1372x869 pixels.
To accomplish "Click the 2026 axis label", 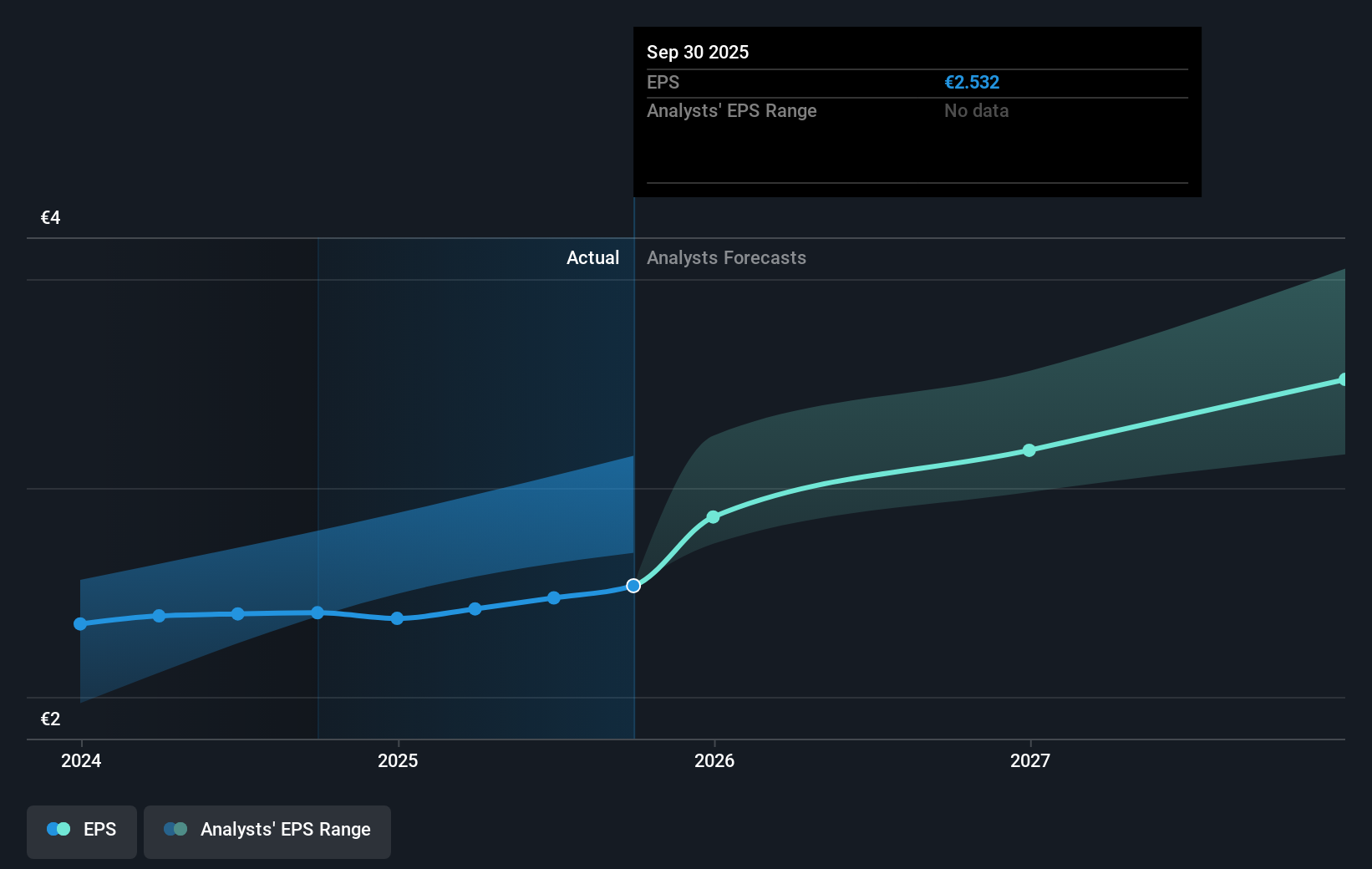I will (x=713, y=760).
